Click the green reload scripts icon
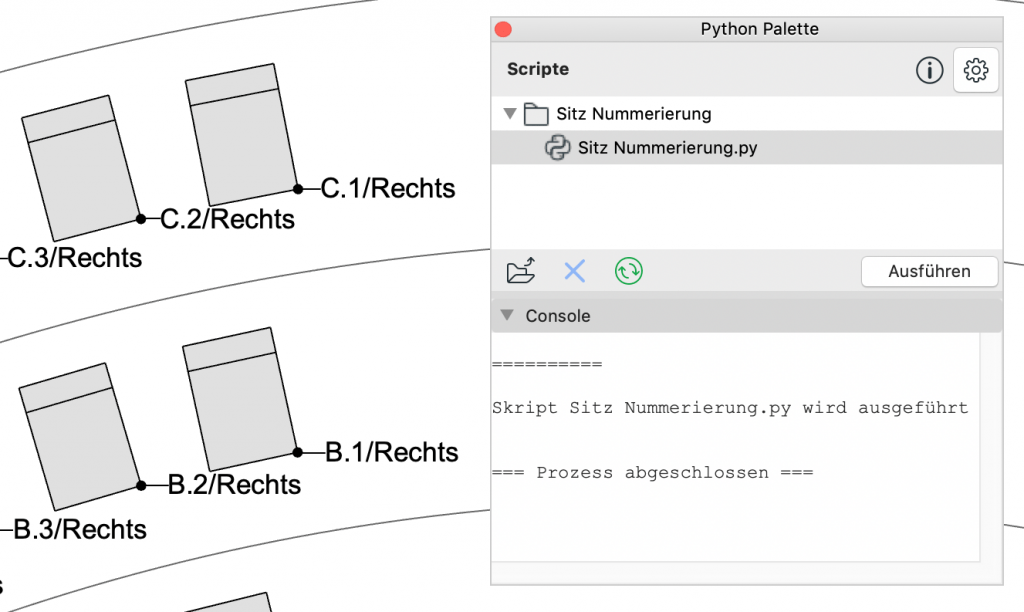Screen dimensions: 1024x612 point(629,271)
